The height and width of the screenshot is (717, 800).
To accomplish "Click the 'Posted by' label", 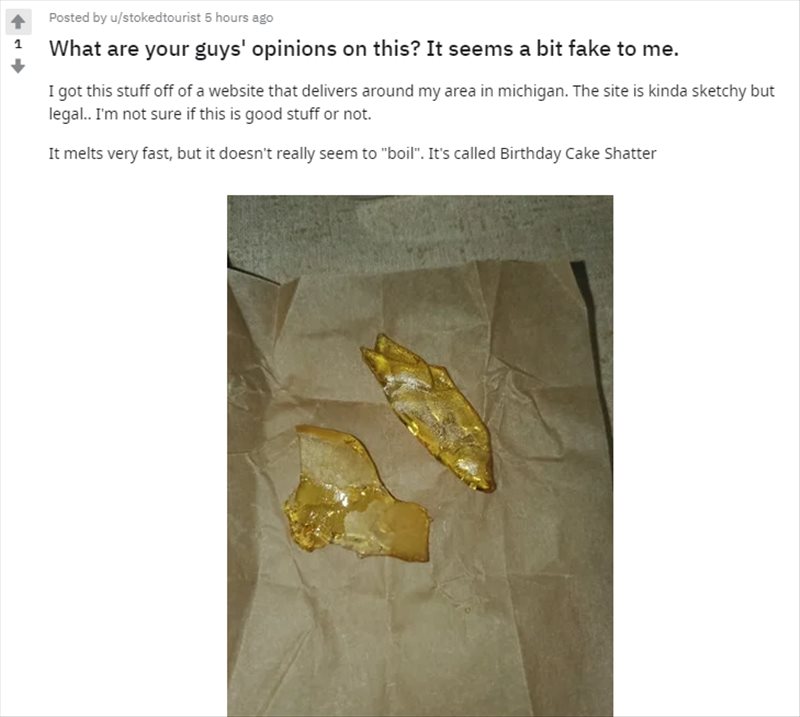I will [x=78, y=17].
